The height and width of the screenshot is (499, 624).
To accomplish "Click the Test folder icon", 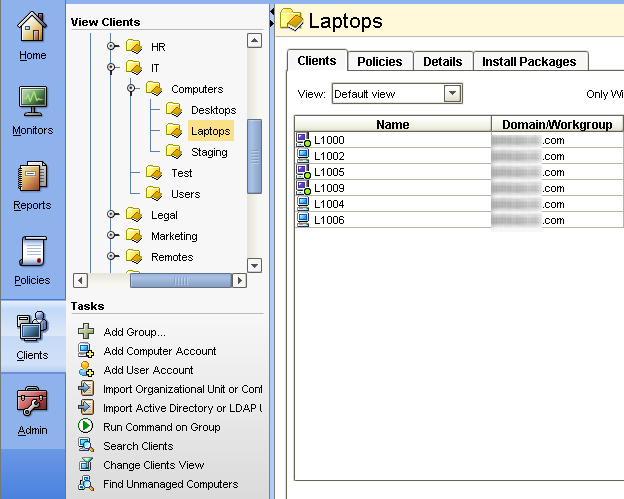I will click(x=154, y=173).
